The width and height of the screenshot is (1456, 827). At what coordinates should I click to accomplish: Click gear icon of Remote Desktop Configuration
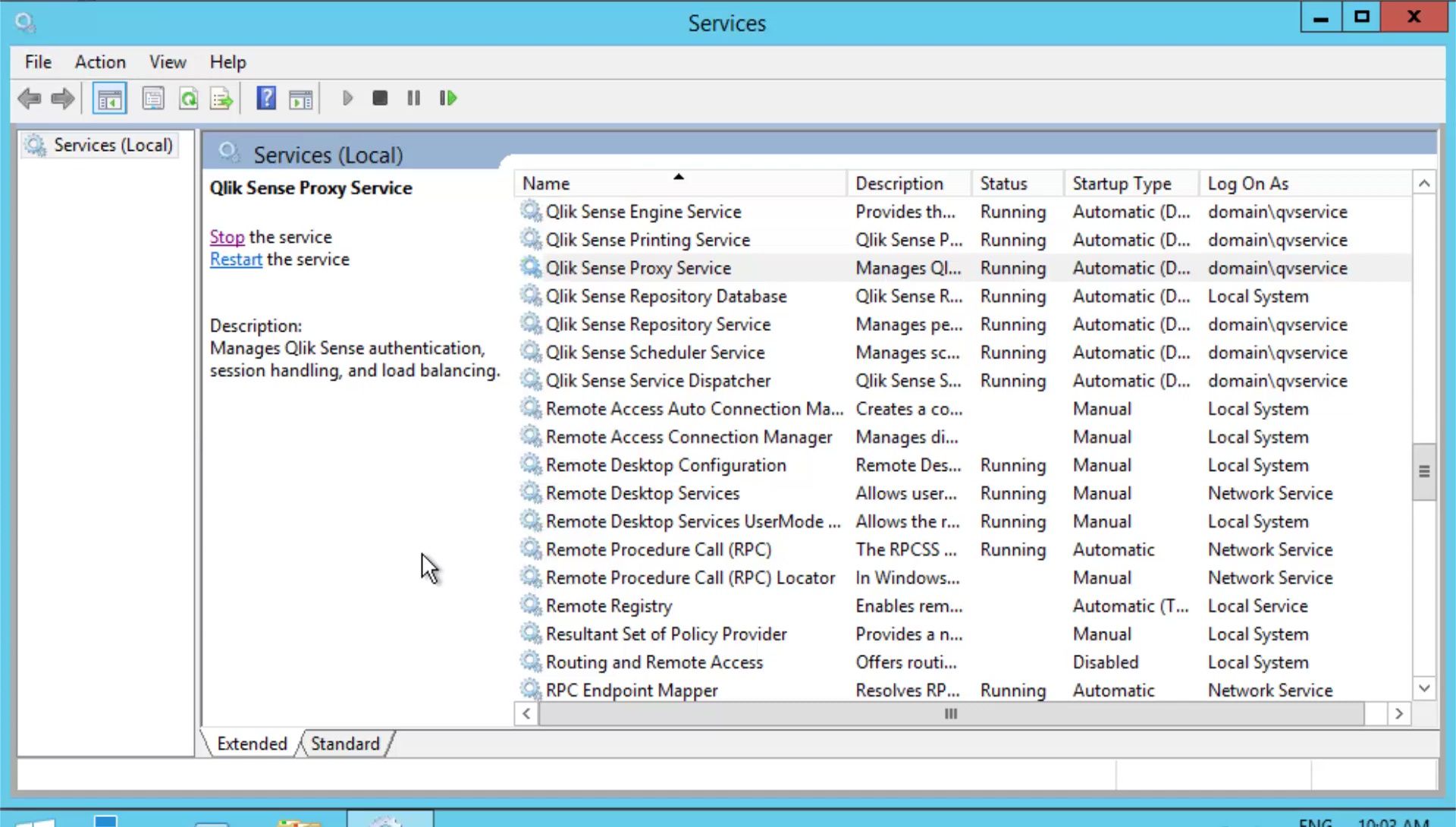click(530, 464)
